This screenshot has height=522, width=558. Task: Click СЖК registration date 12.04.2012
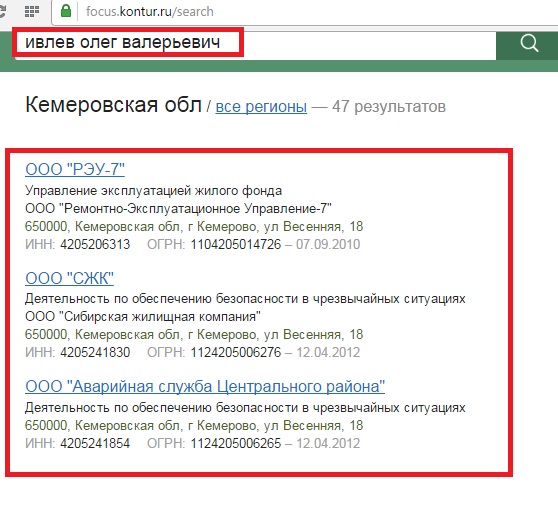tap(328, 352)
